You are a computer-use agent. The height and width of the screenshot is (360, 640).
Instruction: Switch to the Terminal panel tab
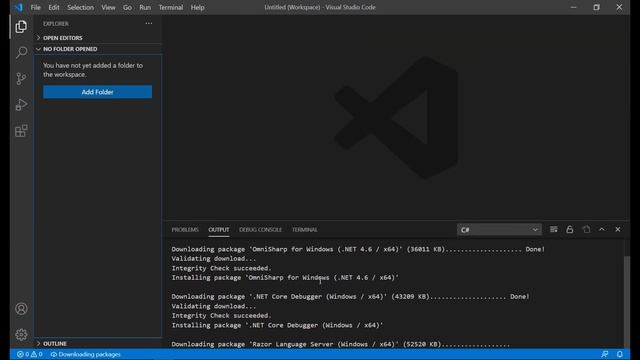[304, 230]
